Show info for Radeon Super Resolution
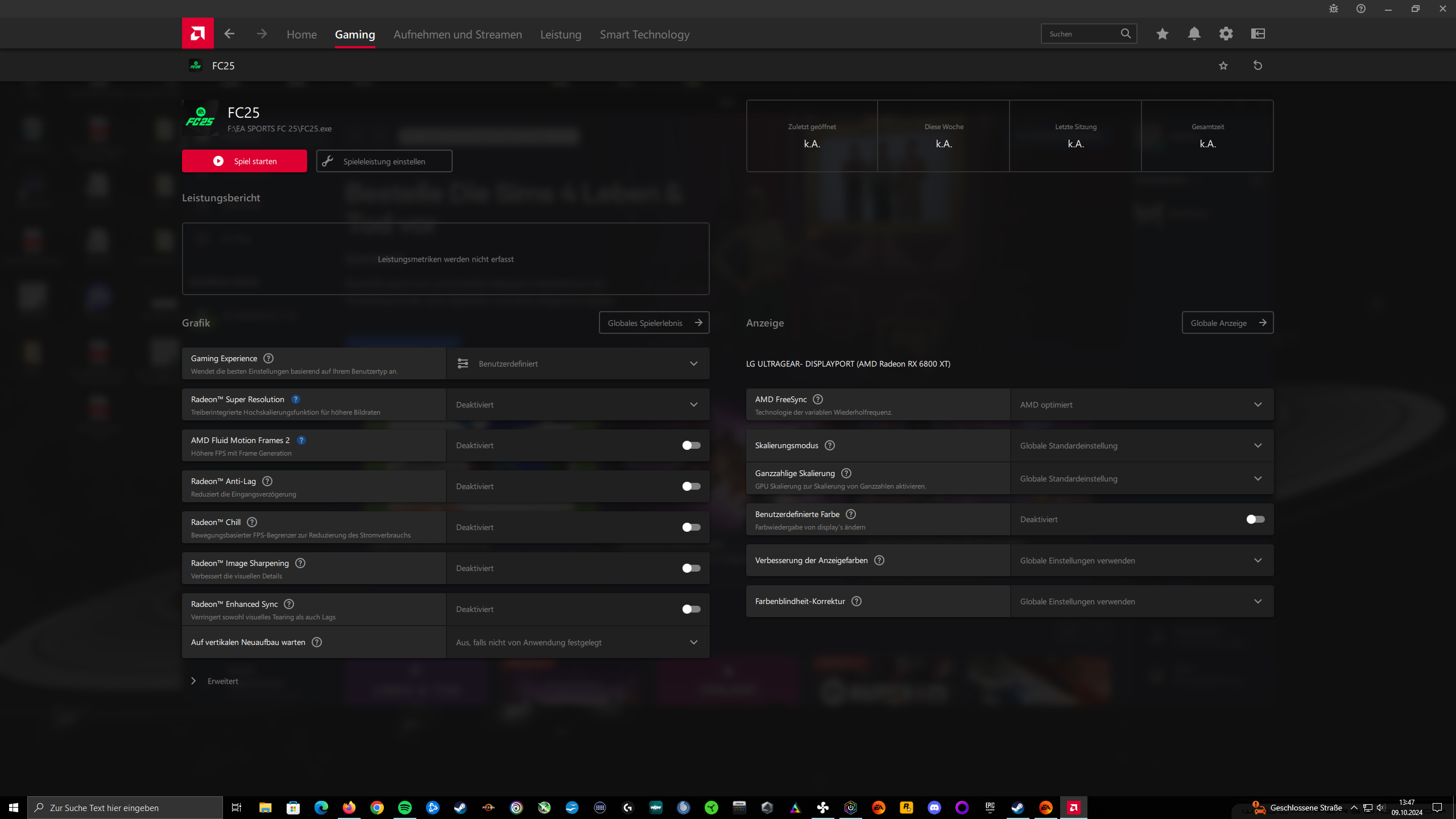1456x819 pixels. [x=296, y=399]
